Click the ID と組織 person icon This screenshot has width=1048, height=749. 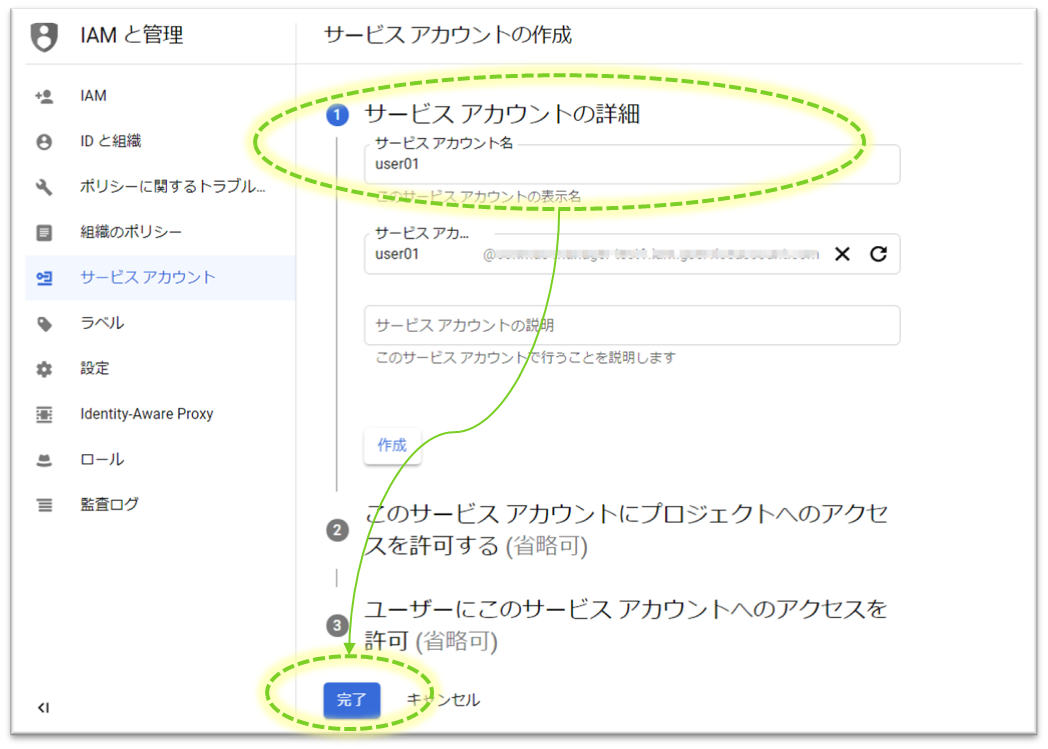point(43,142)
